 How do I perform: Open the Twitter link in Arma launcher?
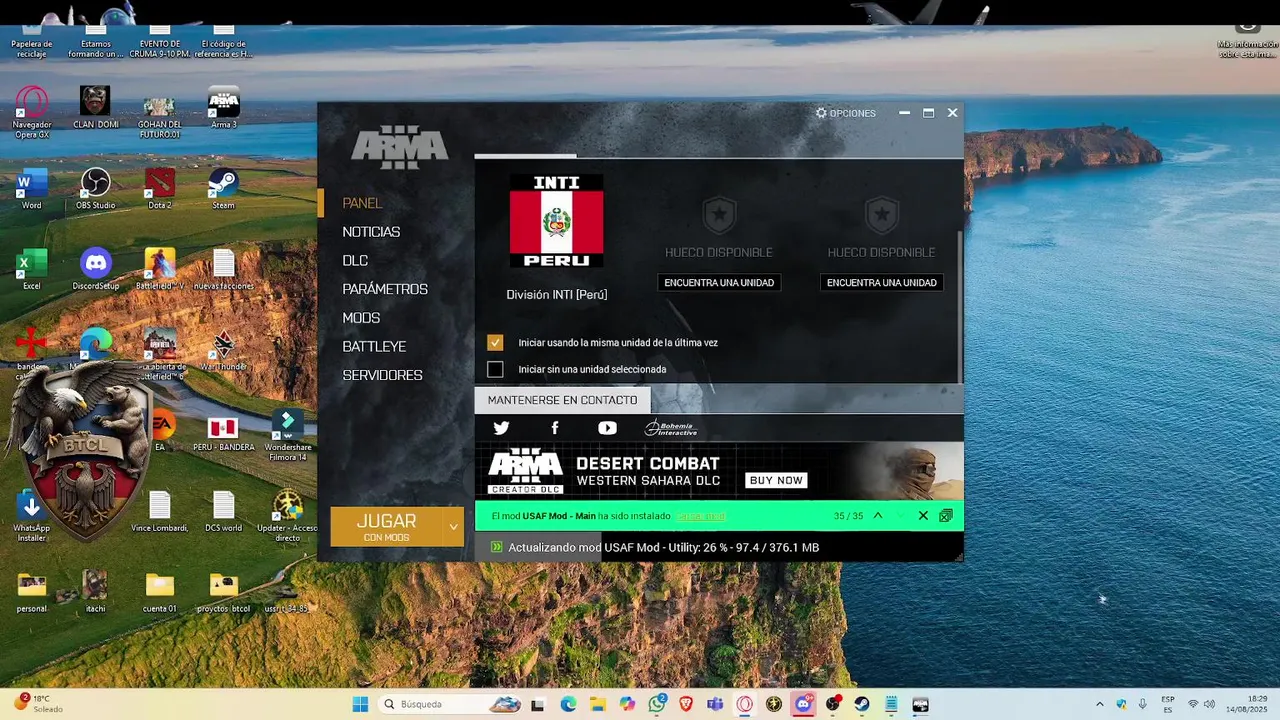(501, 428)
